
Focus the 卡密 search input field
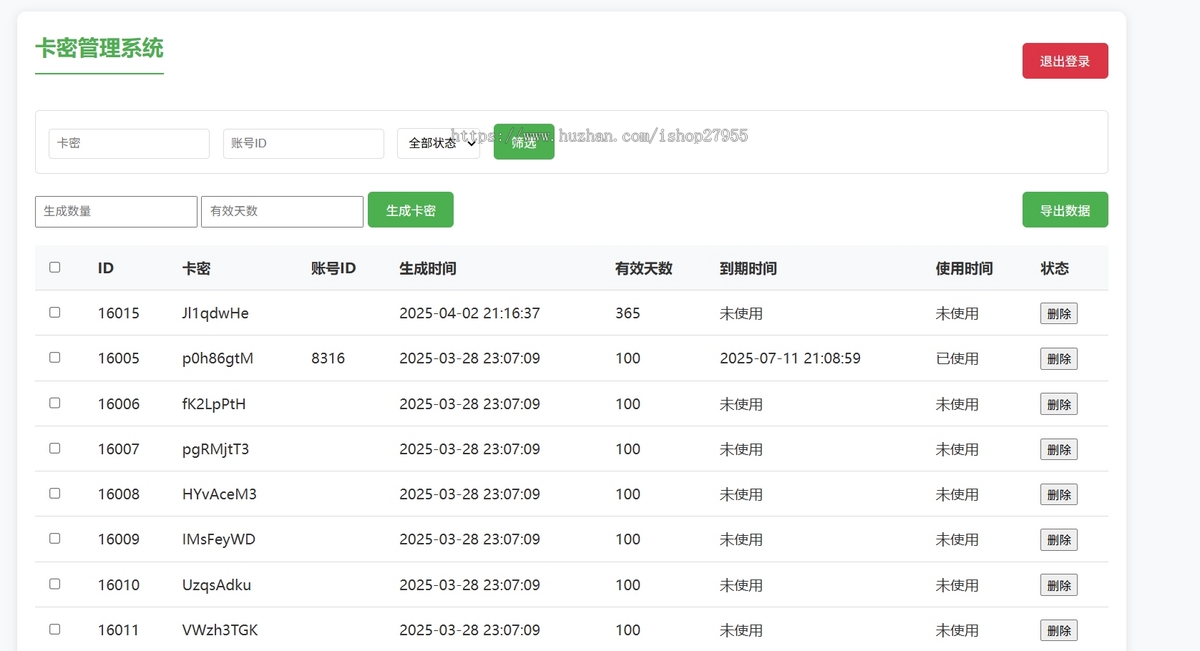129,143
